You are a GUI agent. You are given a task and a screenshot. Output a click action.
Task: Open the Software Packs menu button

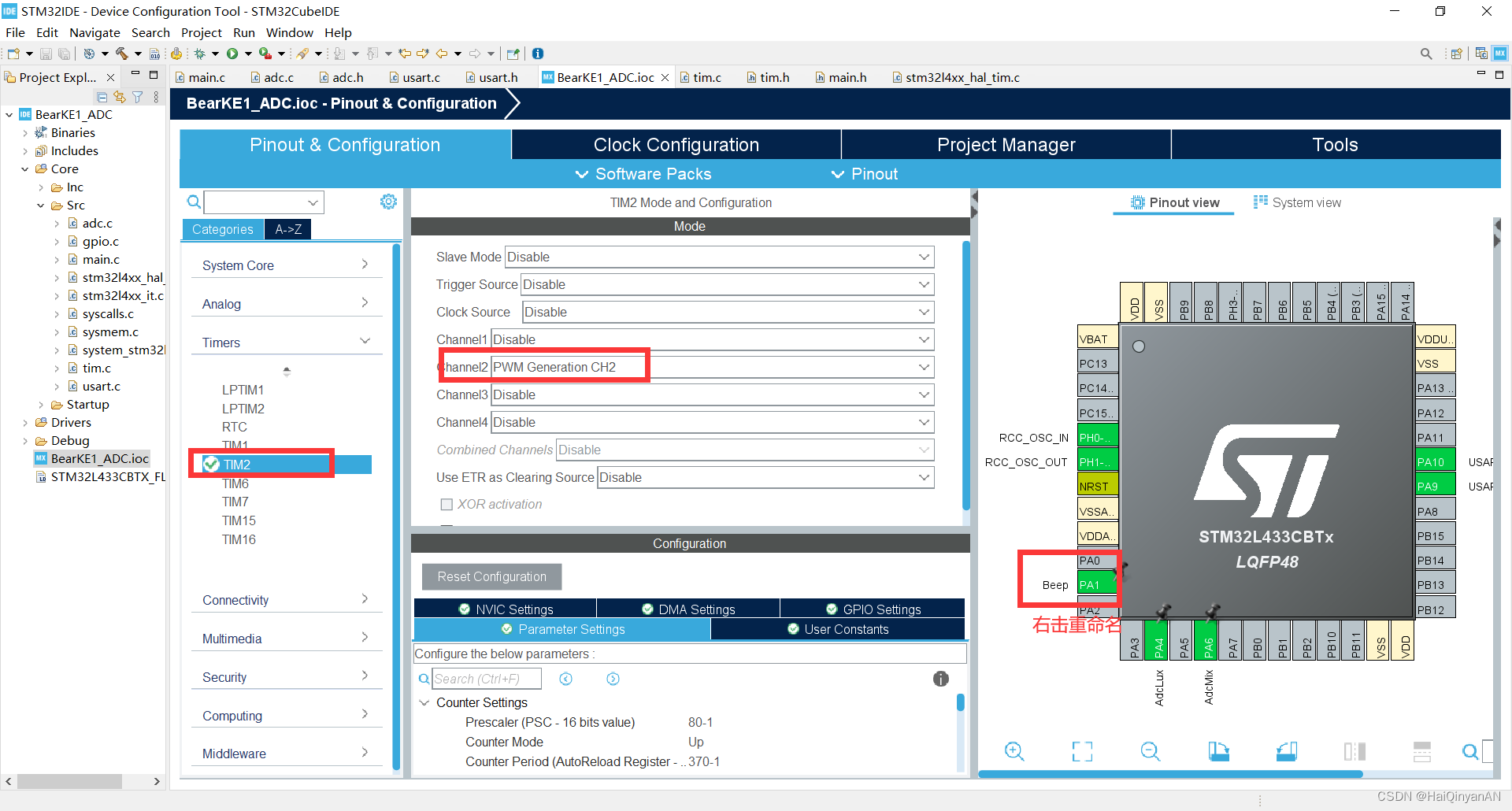(643, 174)
